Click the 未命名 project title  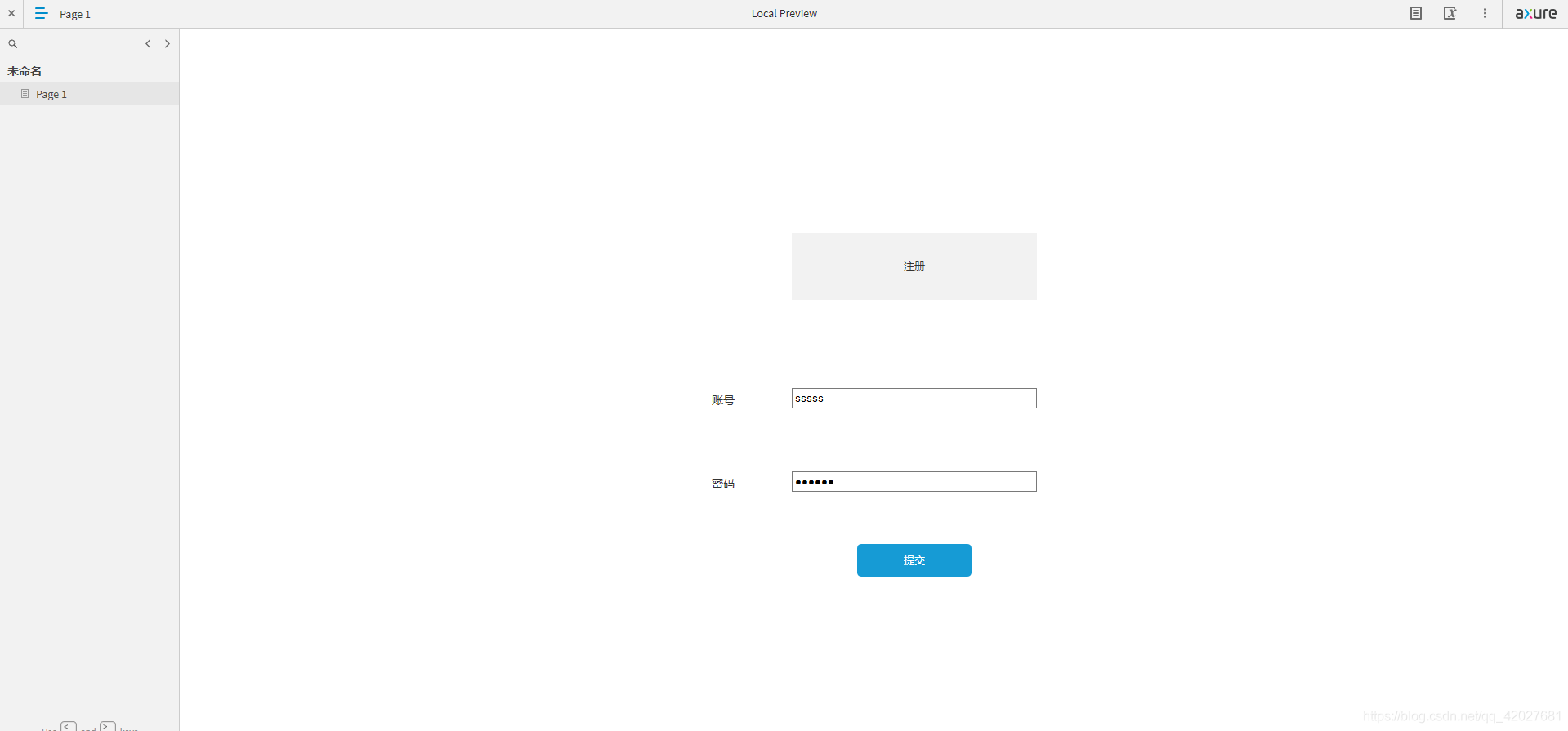click(x=25, y=71)
